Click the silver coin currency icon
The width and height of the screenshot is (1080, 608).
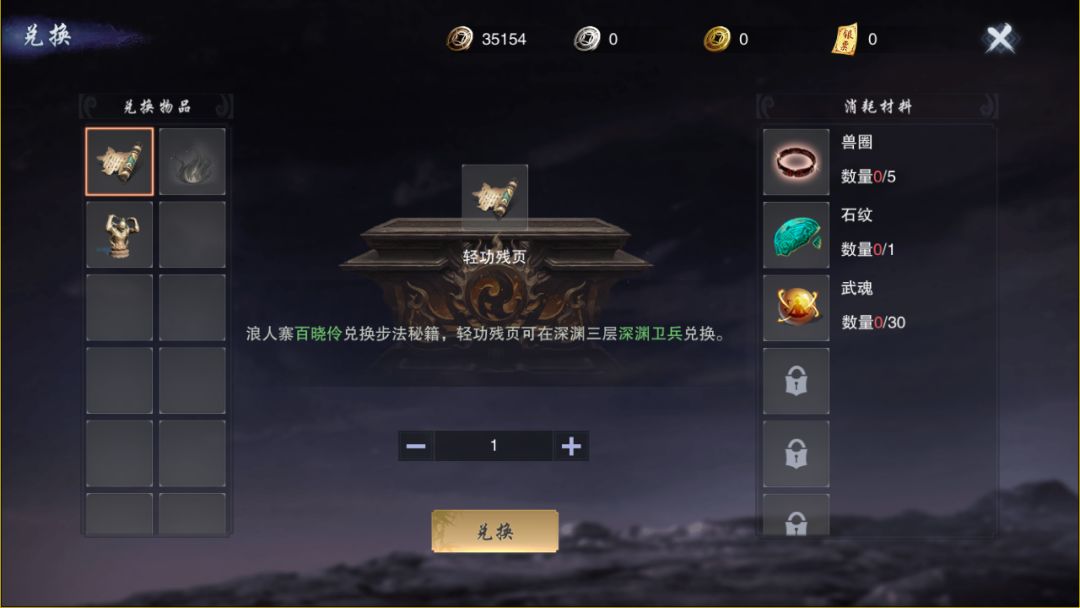coord(587,39)
